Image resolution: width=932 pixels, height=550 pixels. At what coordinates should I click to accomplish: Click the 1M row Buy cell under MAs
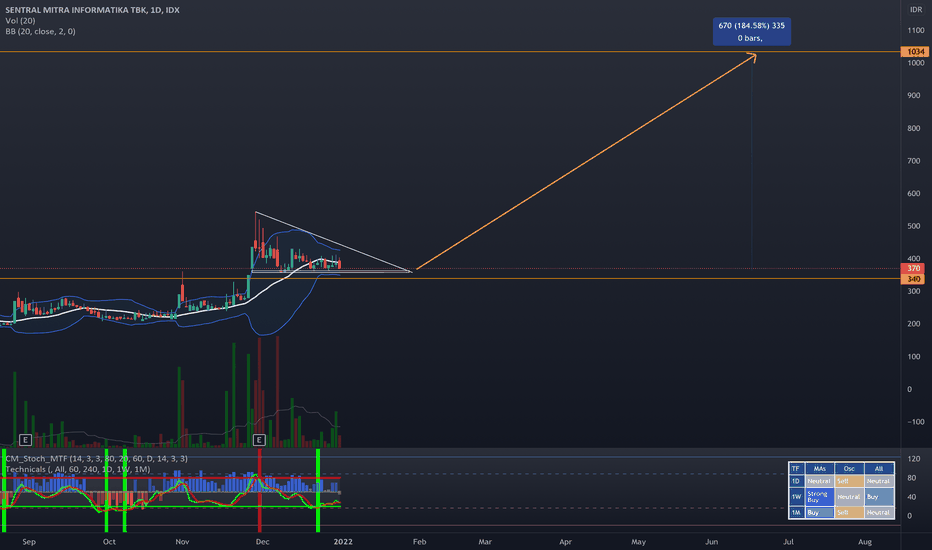click(x=820, y=513)
